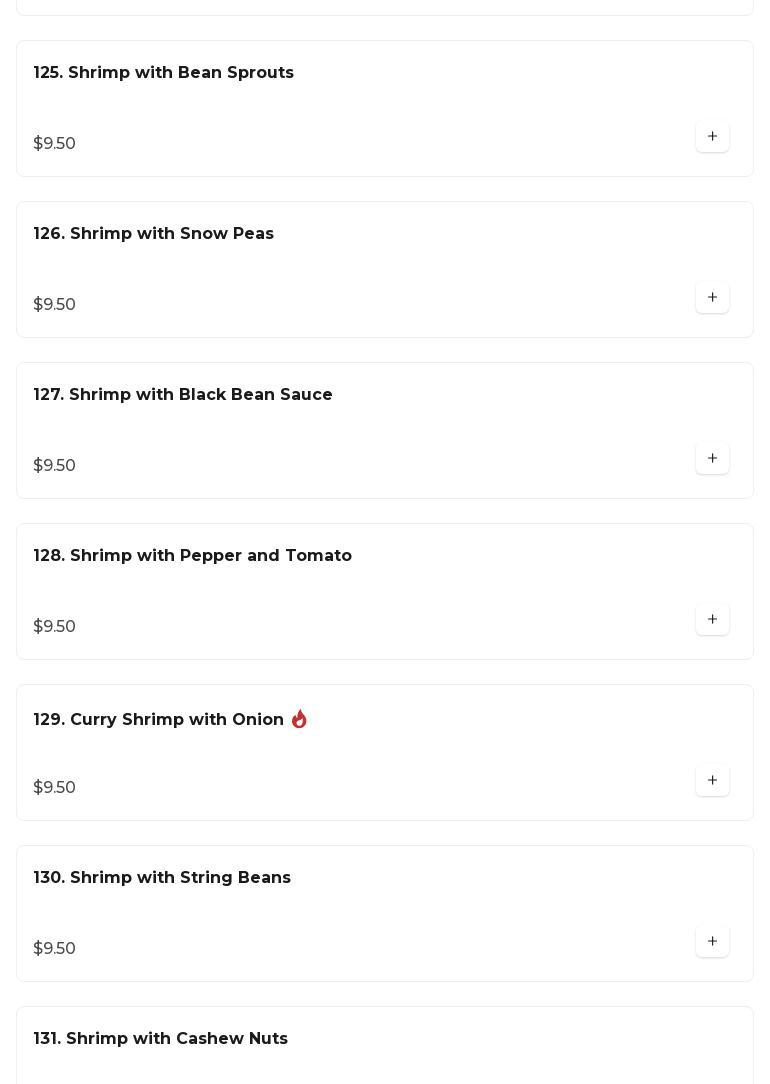The image size is (770, 1084).
Task: Open 129. Curry Shrimp with Onion details
Action: (x=159, y=720)
